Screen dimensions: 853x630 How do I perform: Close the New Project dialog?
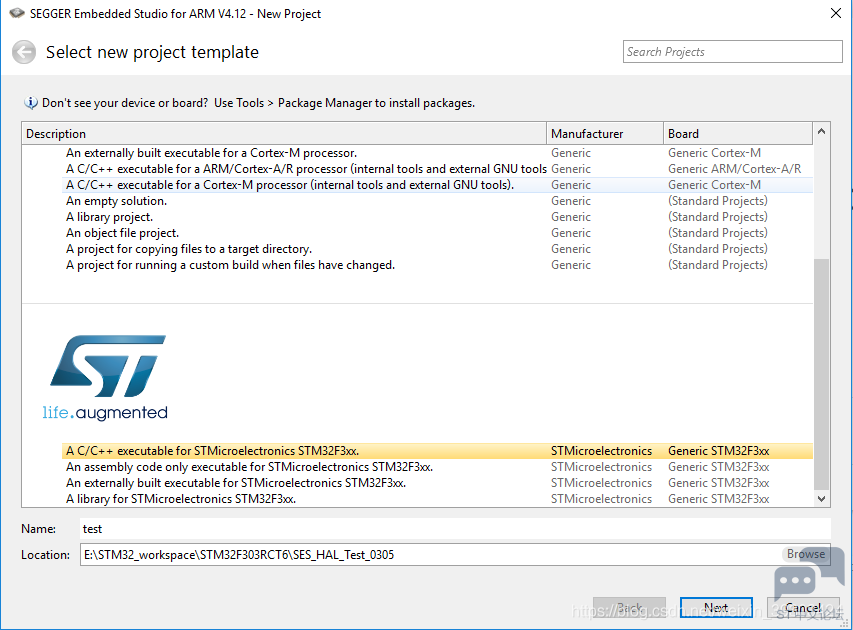click(x=836, y=13)
